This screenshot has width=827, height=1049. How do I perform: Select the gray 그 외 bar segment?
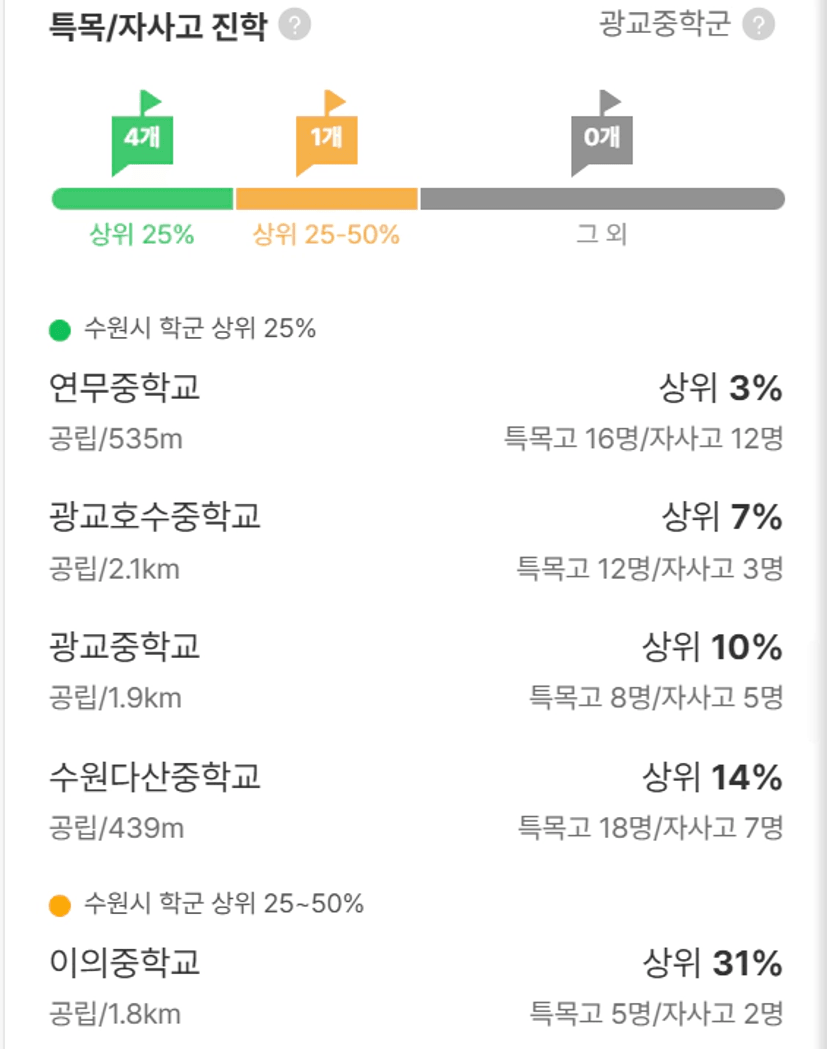[602, 199]
